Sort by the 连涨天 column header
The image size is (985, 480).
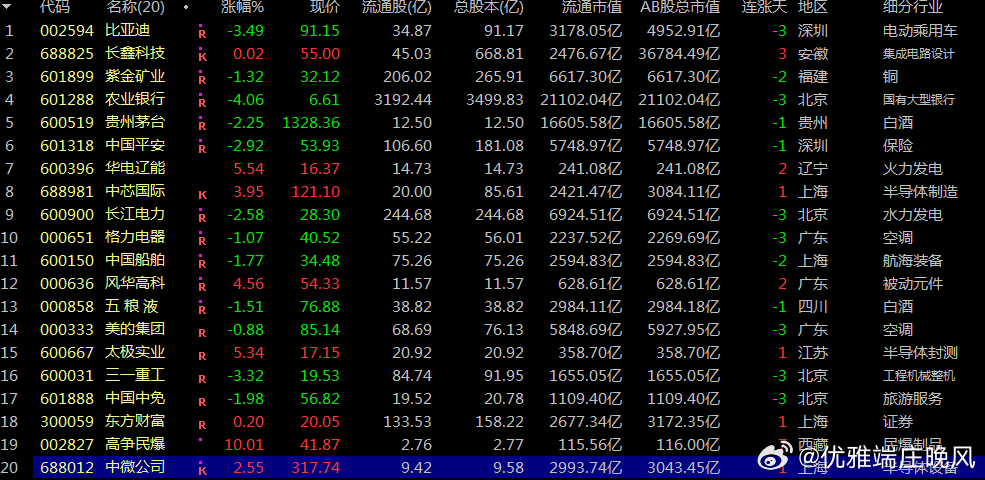764,8
